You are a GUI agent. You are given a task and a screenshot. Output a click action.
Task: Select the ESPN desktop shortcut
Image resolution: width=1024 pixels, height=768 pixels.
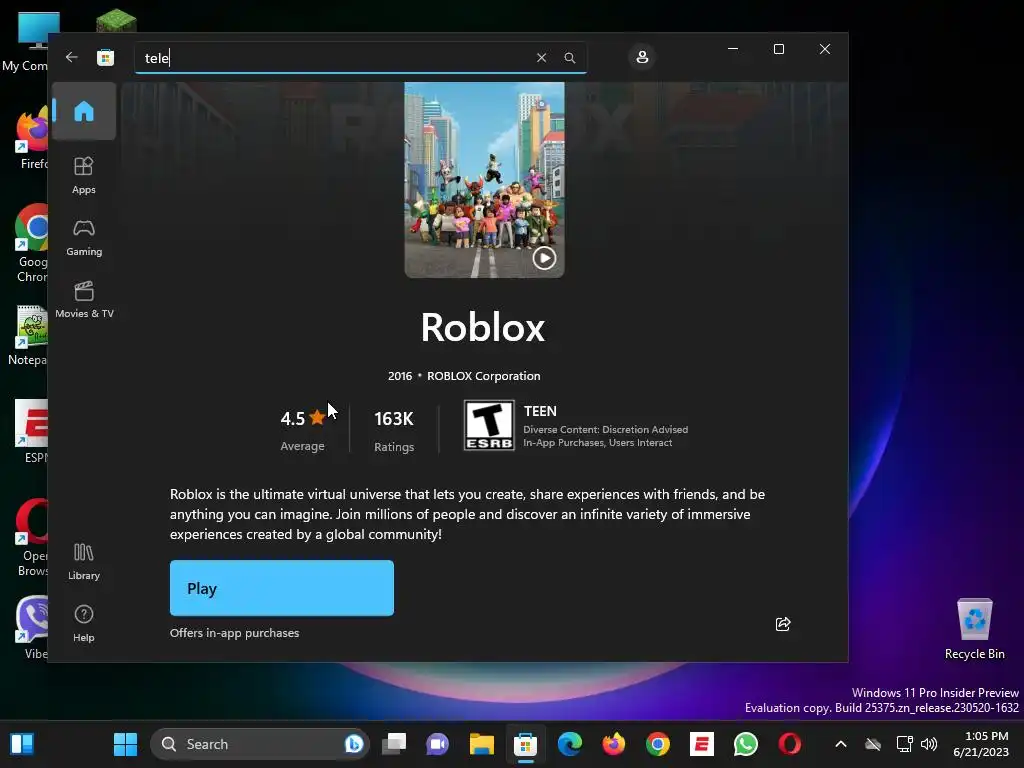point(31,431)
